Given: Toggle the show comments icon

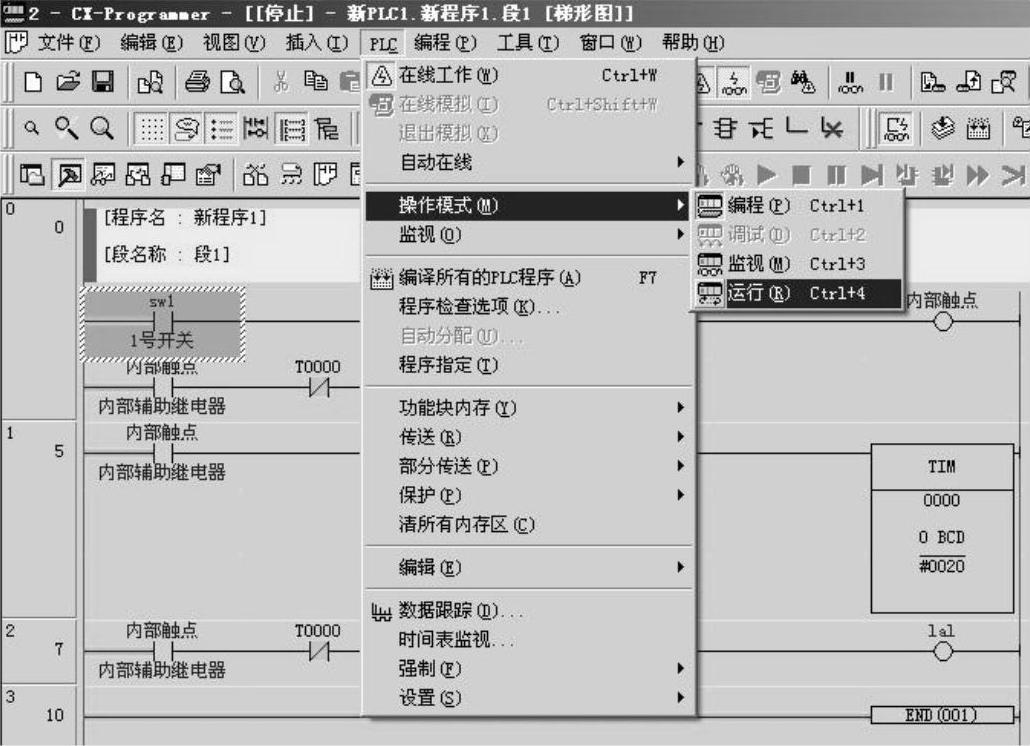Looking at the screenshot, I should 187,129.
